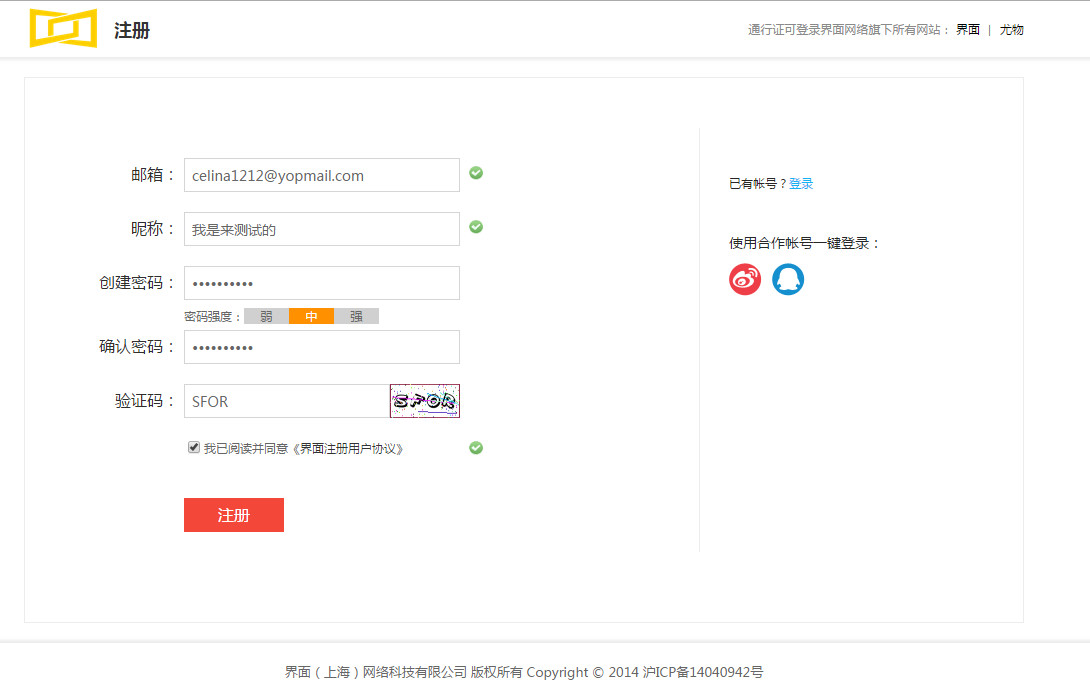Click into the 创建密码 password field
The width and height of the screenshot is (1090, 696).
point(321,283)
